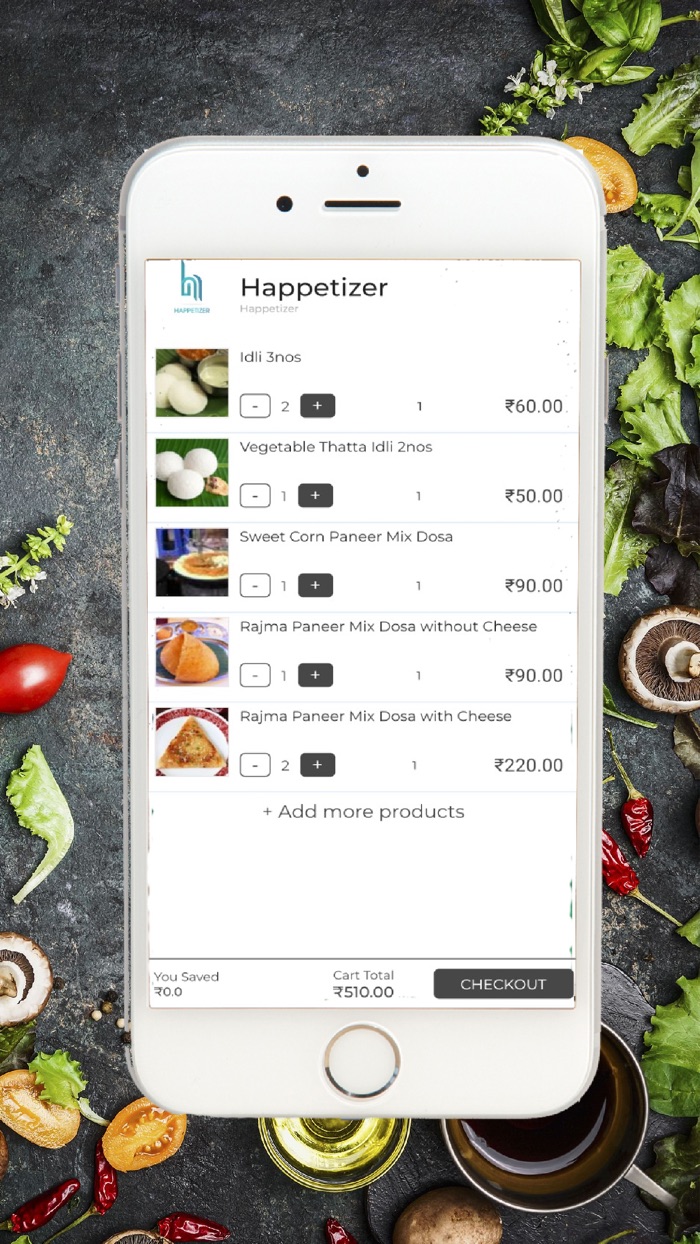Decrease quantity of Idli 3nos
This screenshot has width=700, height=1244.
coord(255,406)
